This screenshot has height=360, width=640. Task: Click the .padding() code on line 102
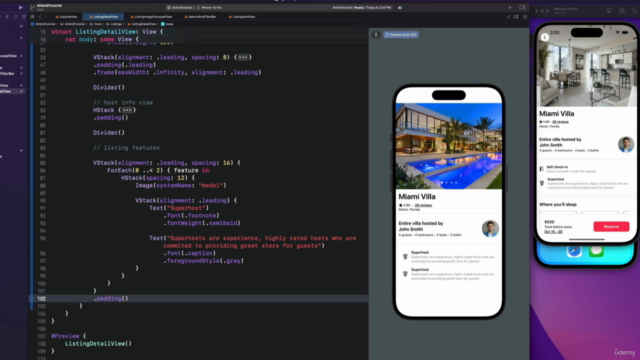tap(111, 298)
